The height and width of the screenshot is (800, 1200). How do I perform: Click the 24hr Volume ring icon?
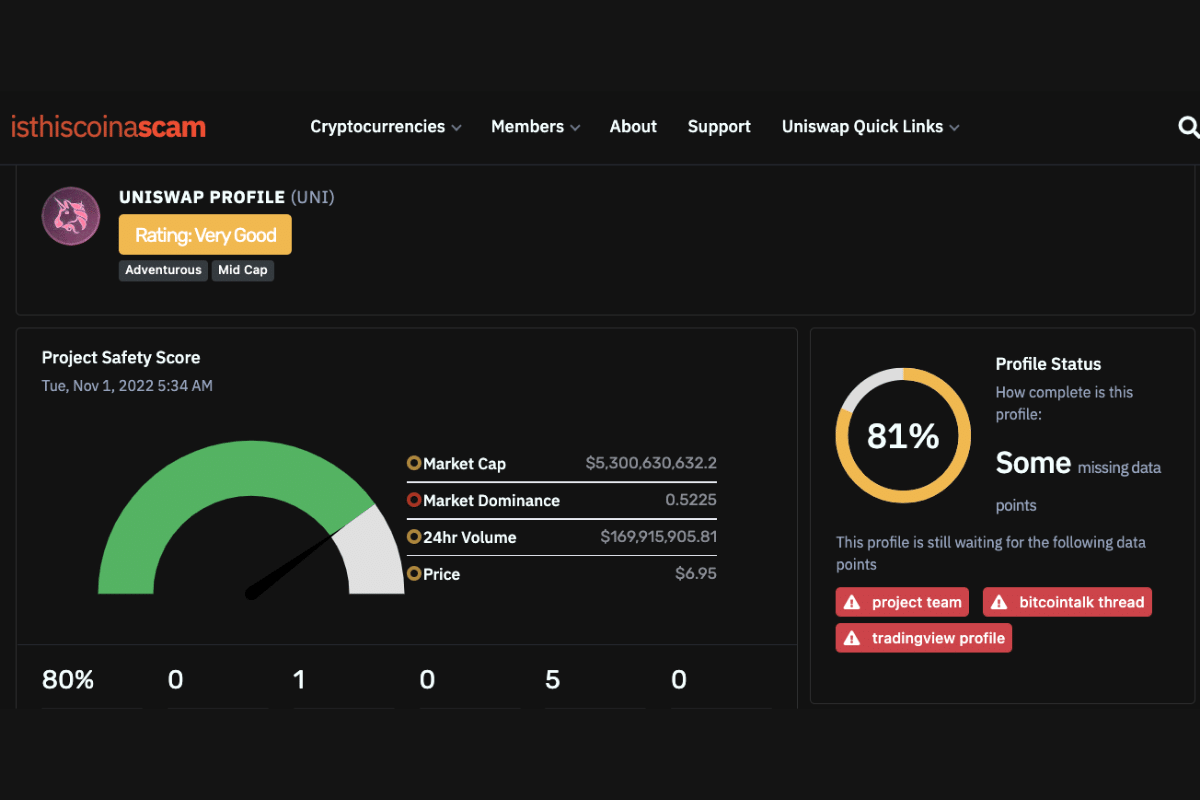coord(414,537)
